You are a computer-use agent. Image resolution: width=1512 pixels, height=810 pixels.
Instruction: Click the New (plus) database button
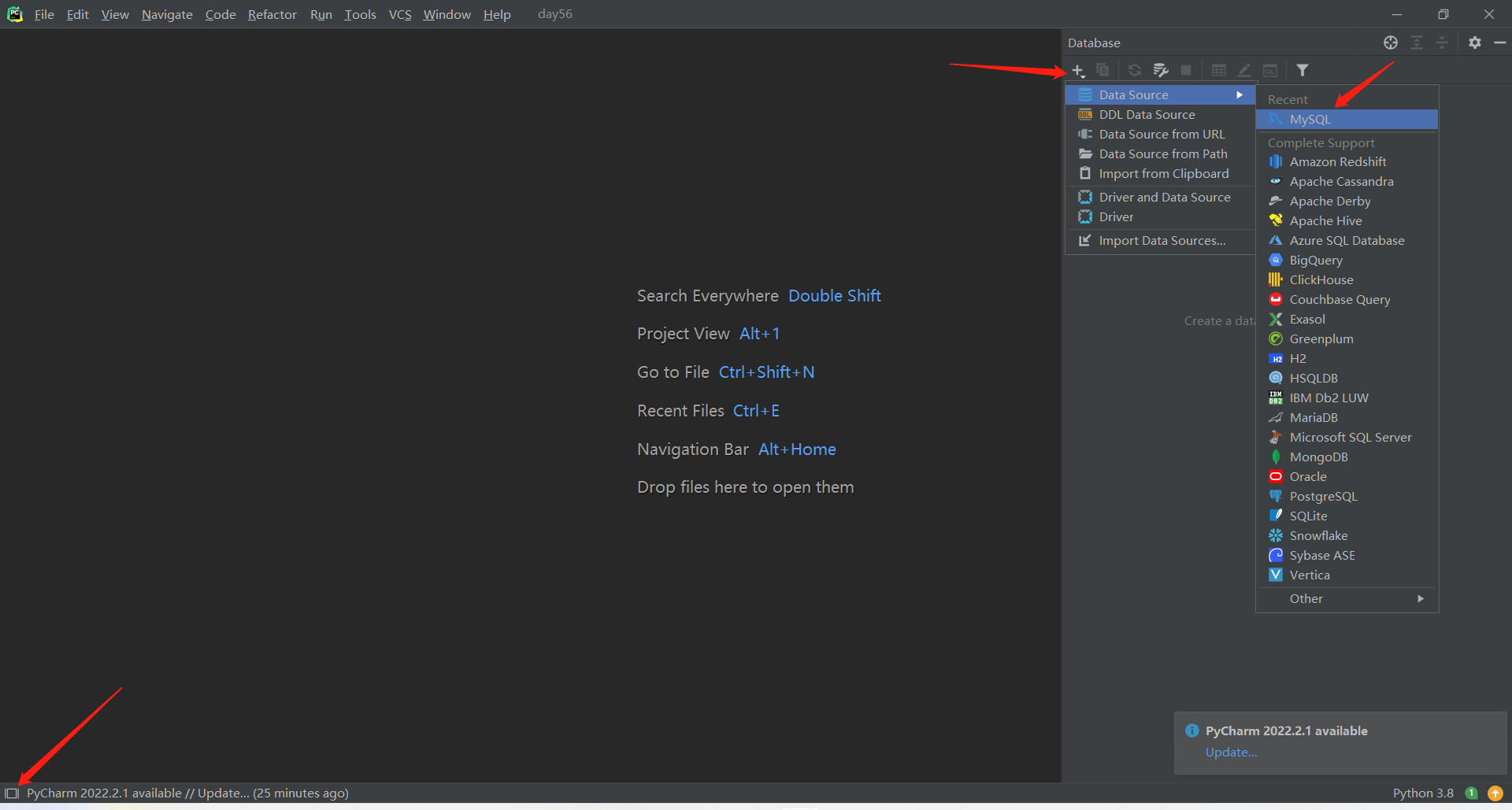click(1078, 71)
